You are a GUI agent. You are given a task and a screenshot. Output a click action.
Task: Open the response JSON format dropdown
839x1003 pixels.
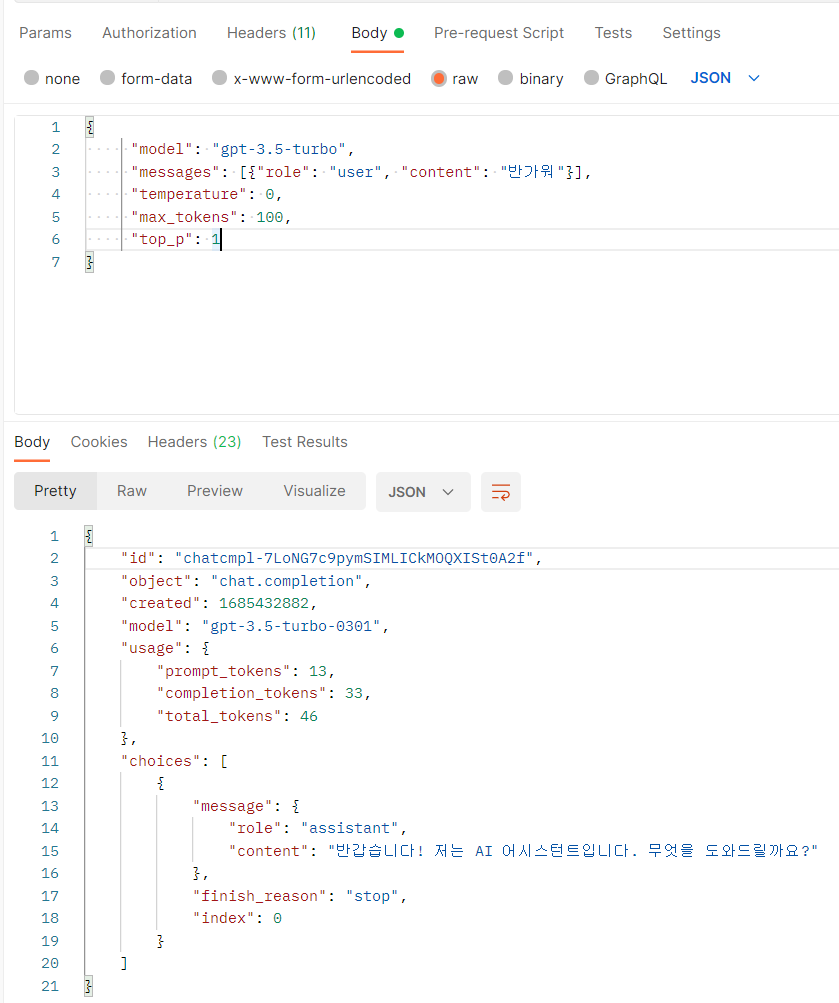pos(423,492)
